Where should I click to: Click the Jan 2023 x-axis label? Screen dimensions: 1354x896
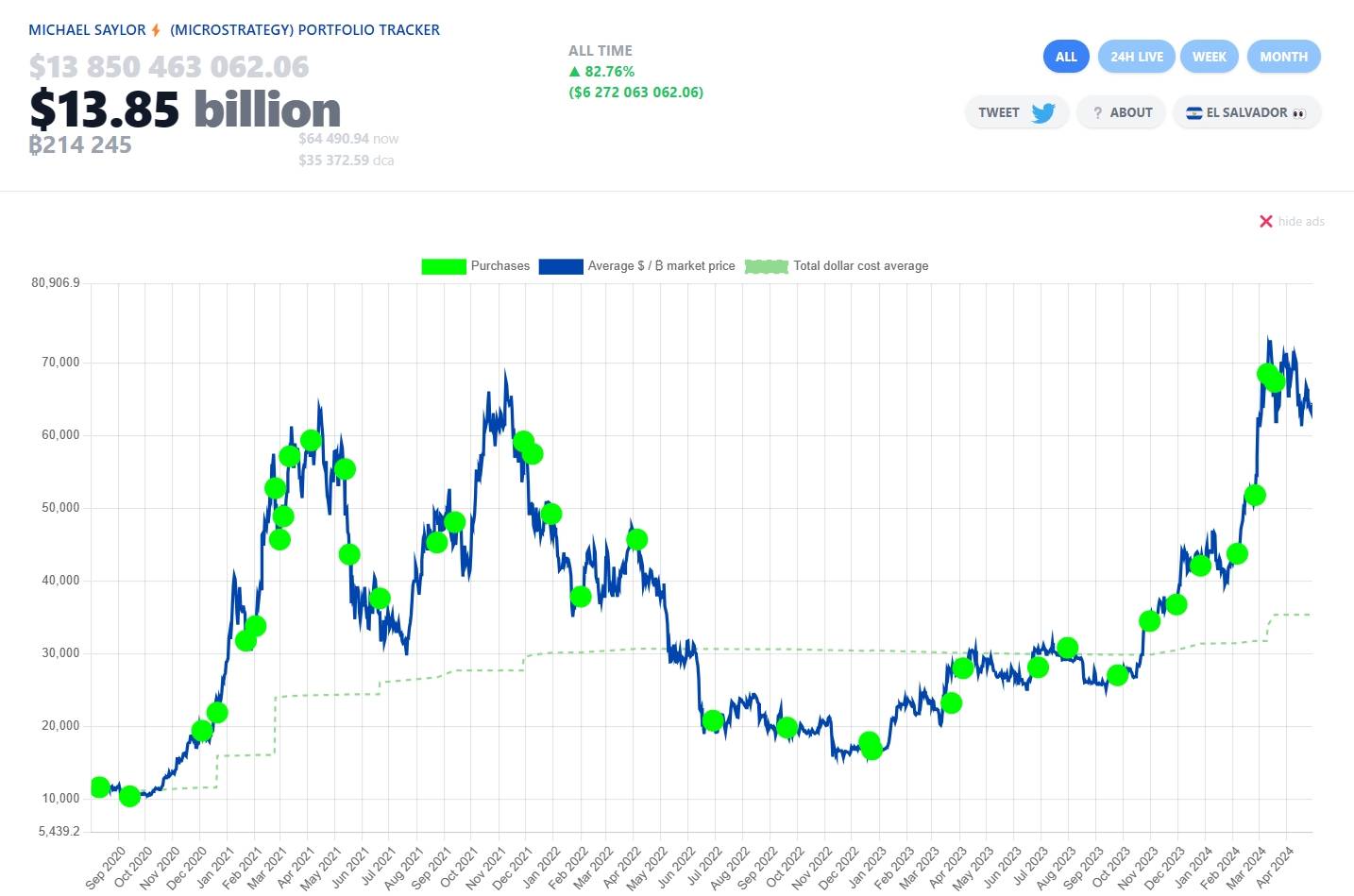click(x=868, y=868)
